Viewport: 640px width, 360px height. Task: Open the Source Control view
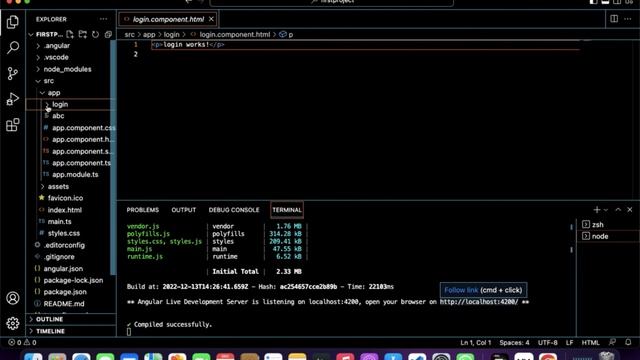(13, 73)
